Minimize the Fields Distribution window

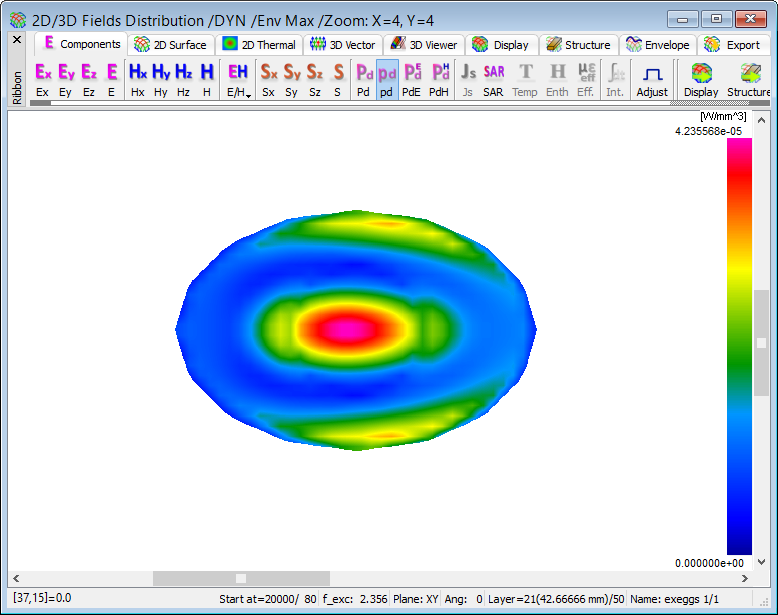(683, 19)
